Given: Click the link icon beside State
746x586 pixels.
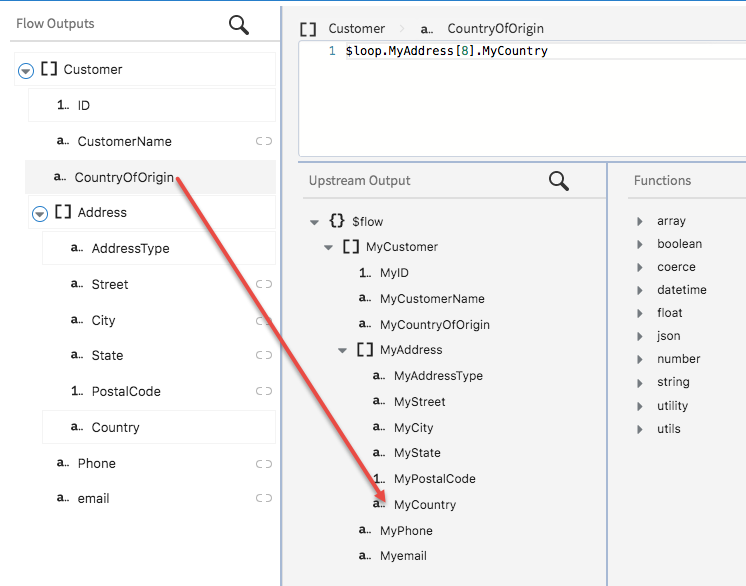Looking at the screenshot, I should [x=264, y=355].
